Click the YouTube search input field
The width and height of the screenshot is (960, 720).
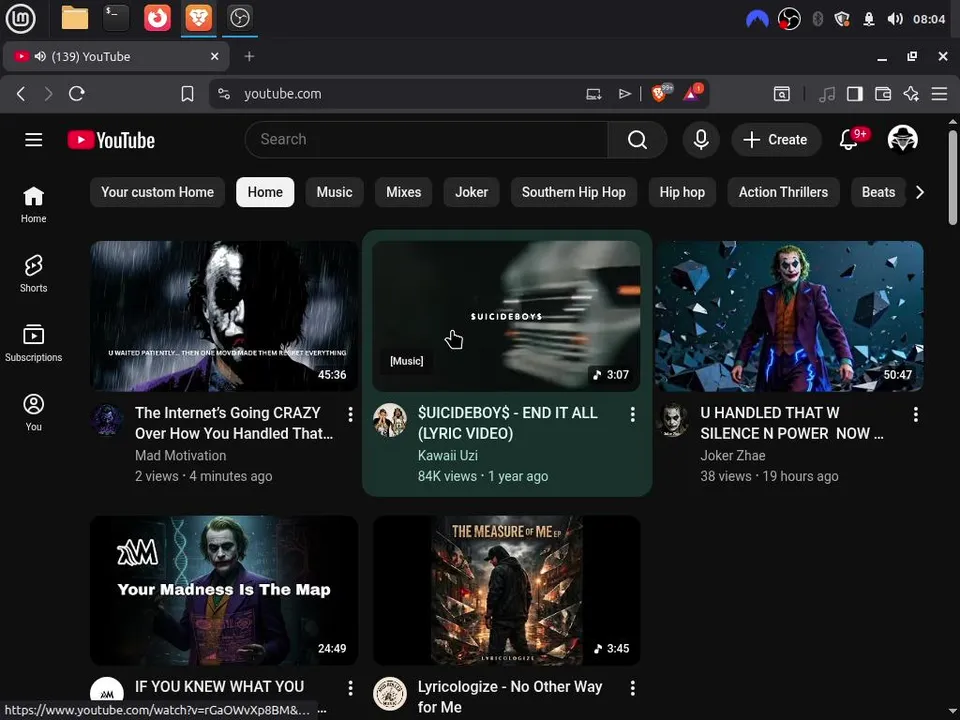click(x=427, y=140)
